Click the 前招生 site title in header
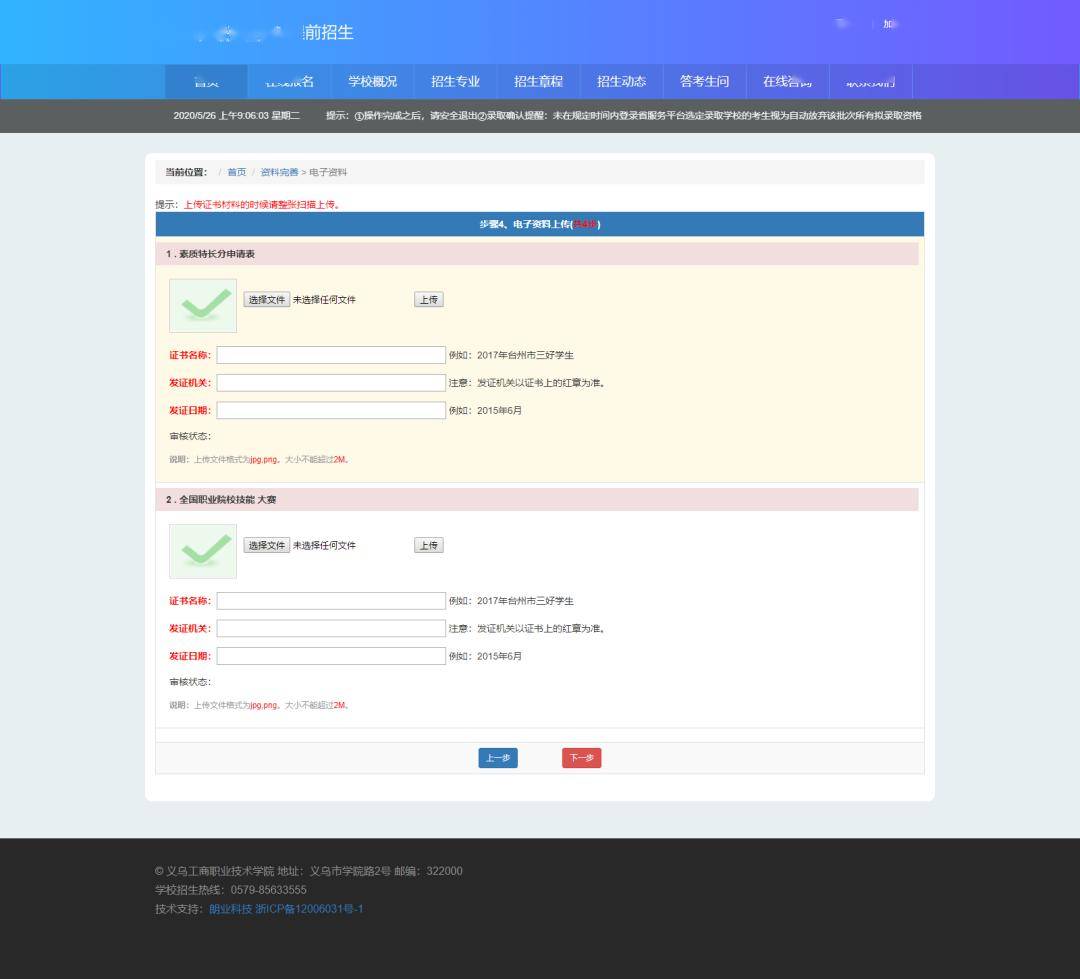Viewport: 1080px width, 979px height. 329,32
